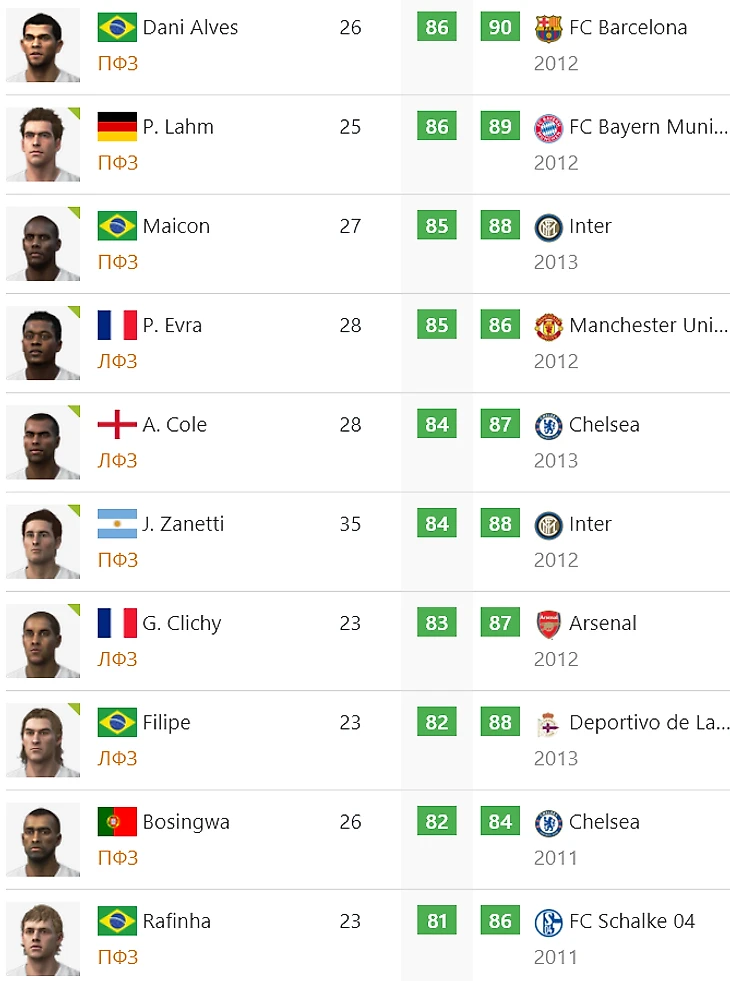Click the Arsenal club crest

[x=548, y=624]
